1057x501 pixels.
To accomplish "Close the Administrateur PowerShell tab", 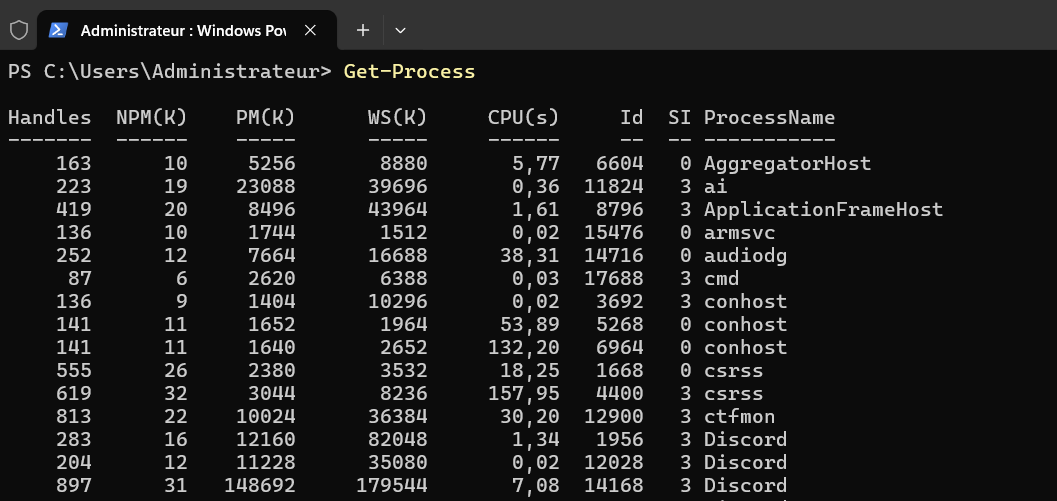I will [311, 30].
